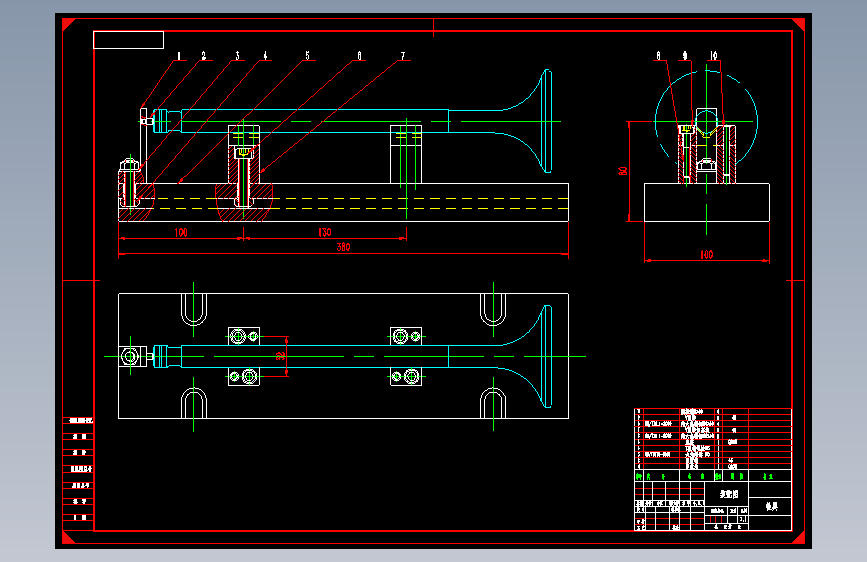Image resolution: width=867 pixels, height=562 pixels.
Task: Click part balloon number 9 in side view
Action: 685,56
